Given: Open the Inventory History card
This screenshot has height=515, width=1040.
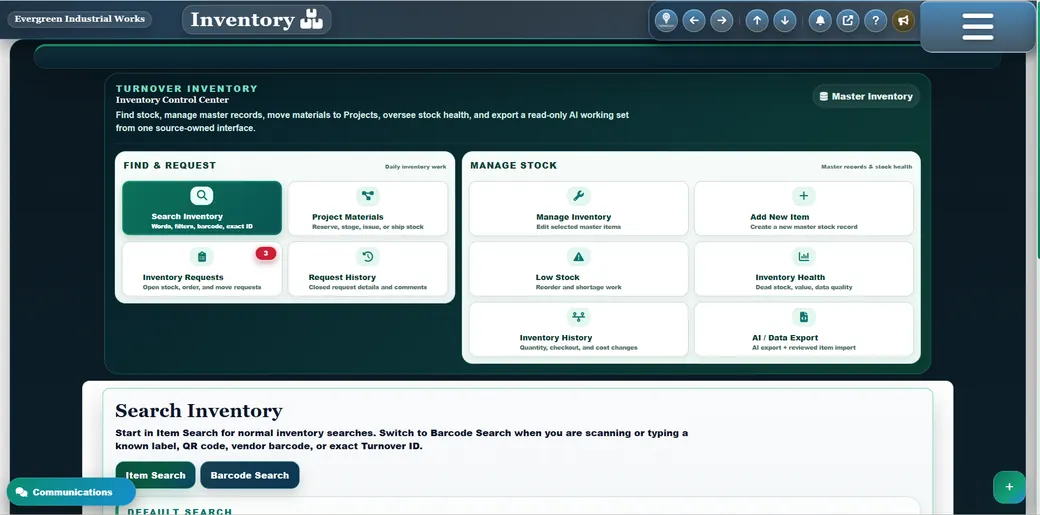Looking at the screenshot, I should pos(578,329).
